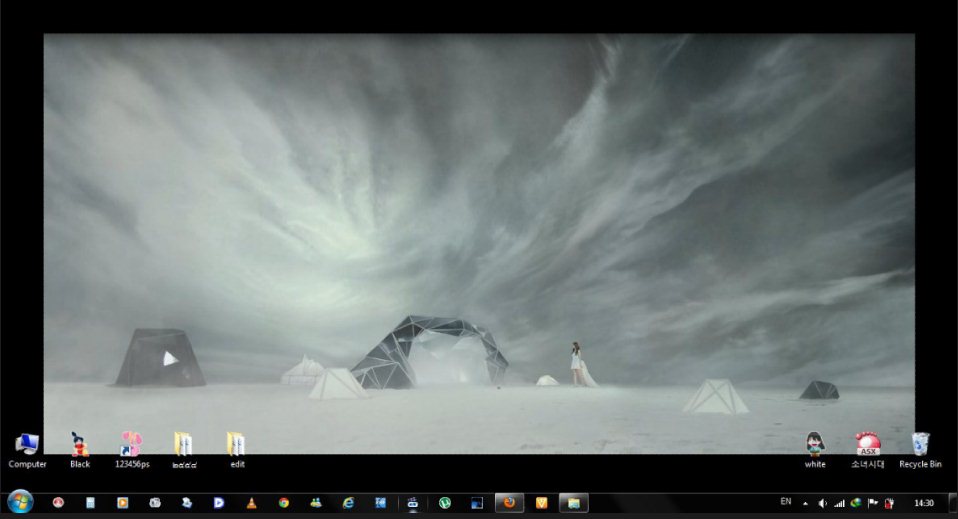Select the 123456ps desktop shortcut

pyautogui.click(x=132, y=450)
